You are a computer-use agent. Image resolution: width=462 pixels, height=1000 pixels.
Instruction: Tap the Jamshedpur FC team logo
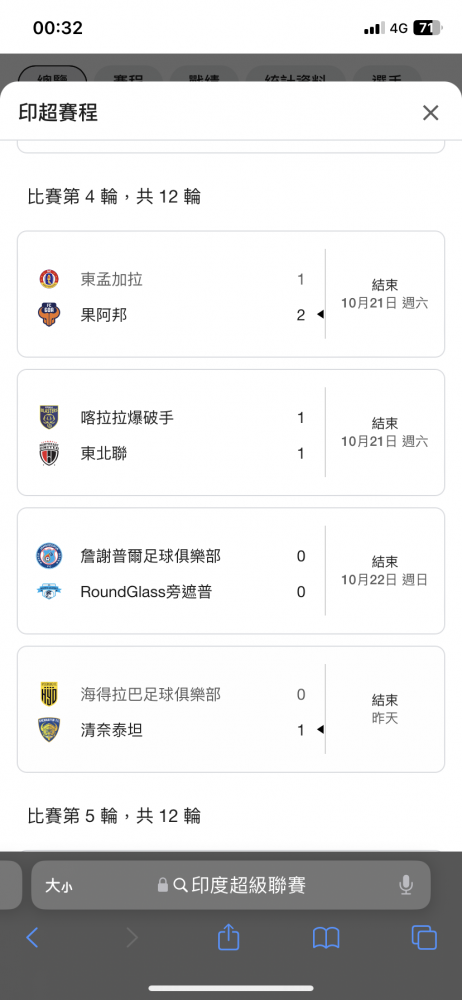[x=49, y=556]
